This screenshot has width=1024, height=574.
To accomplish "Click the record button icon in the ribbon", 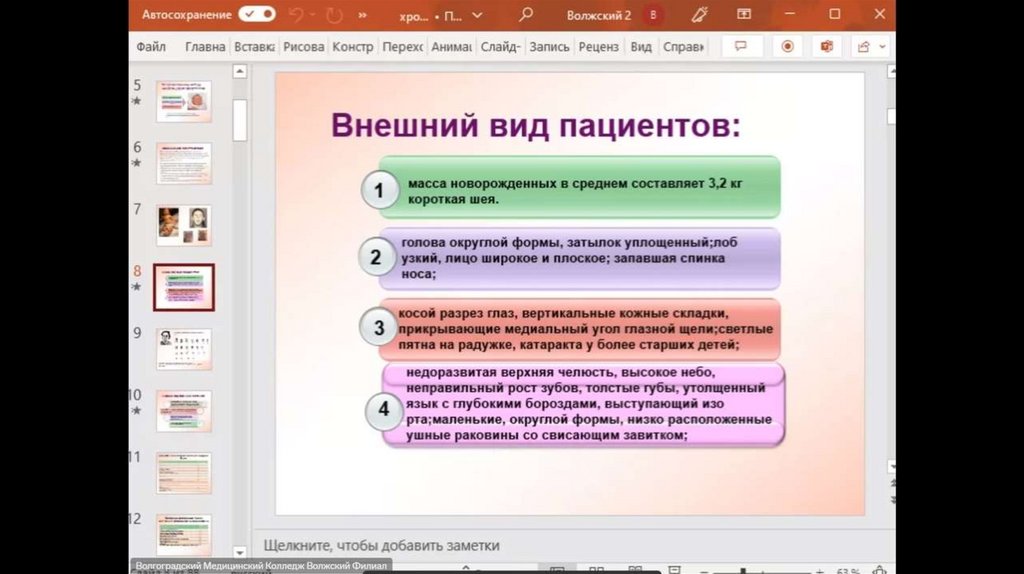I will [x=788, y=46].
